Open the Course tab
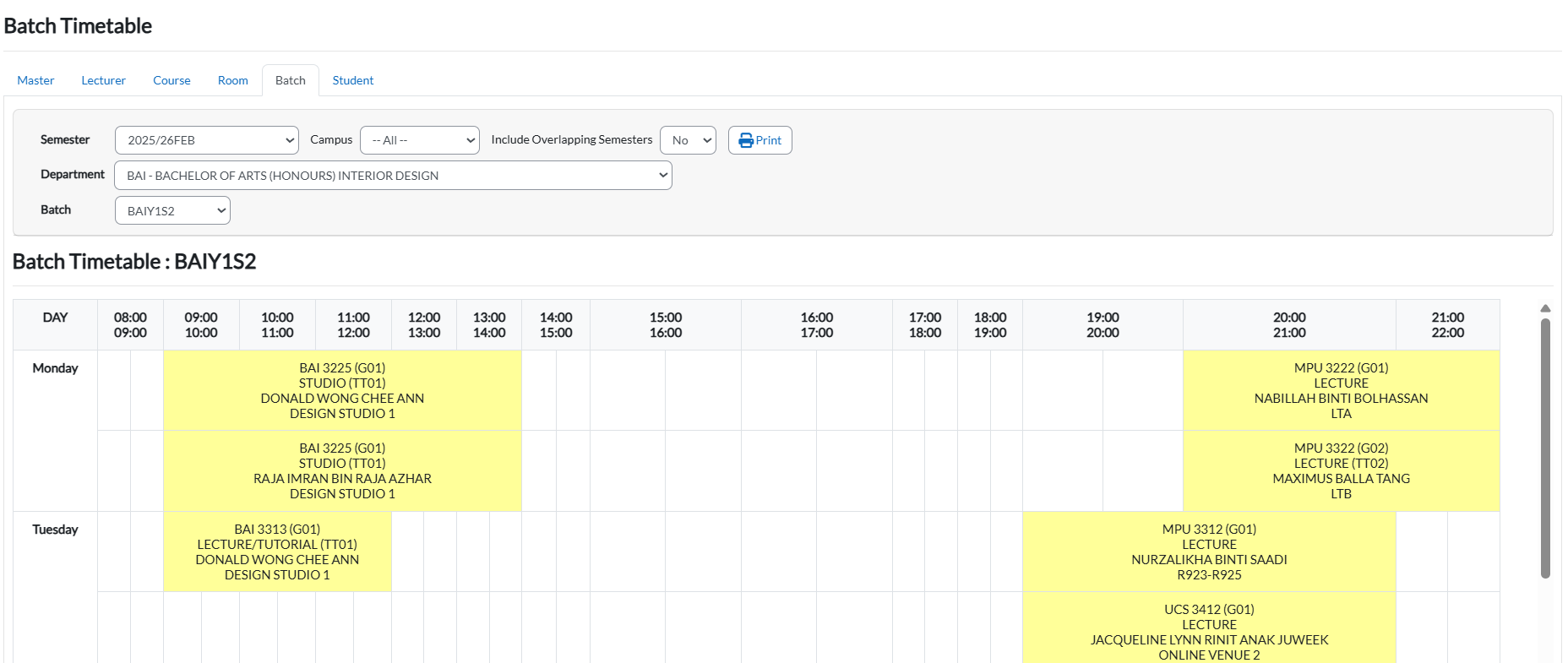Image resolution: width=1568 pixels, height=663 pixels. click(171, 80)
